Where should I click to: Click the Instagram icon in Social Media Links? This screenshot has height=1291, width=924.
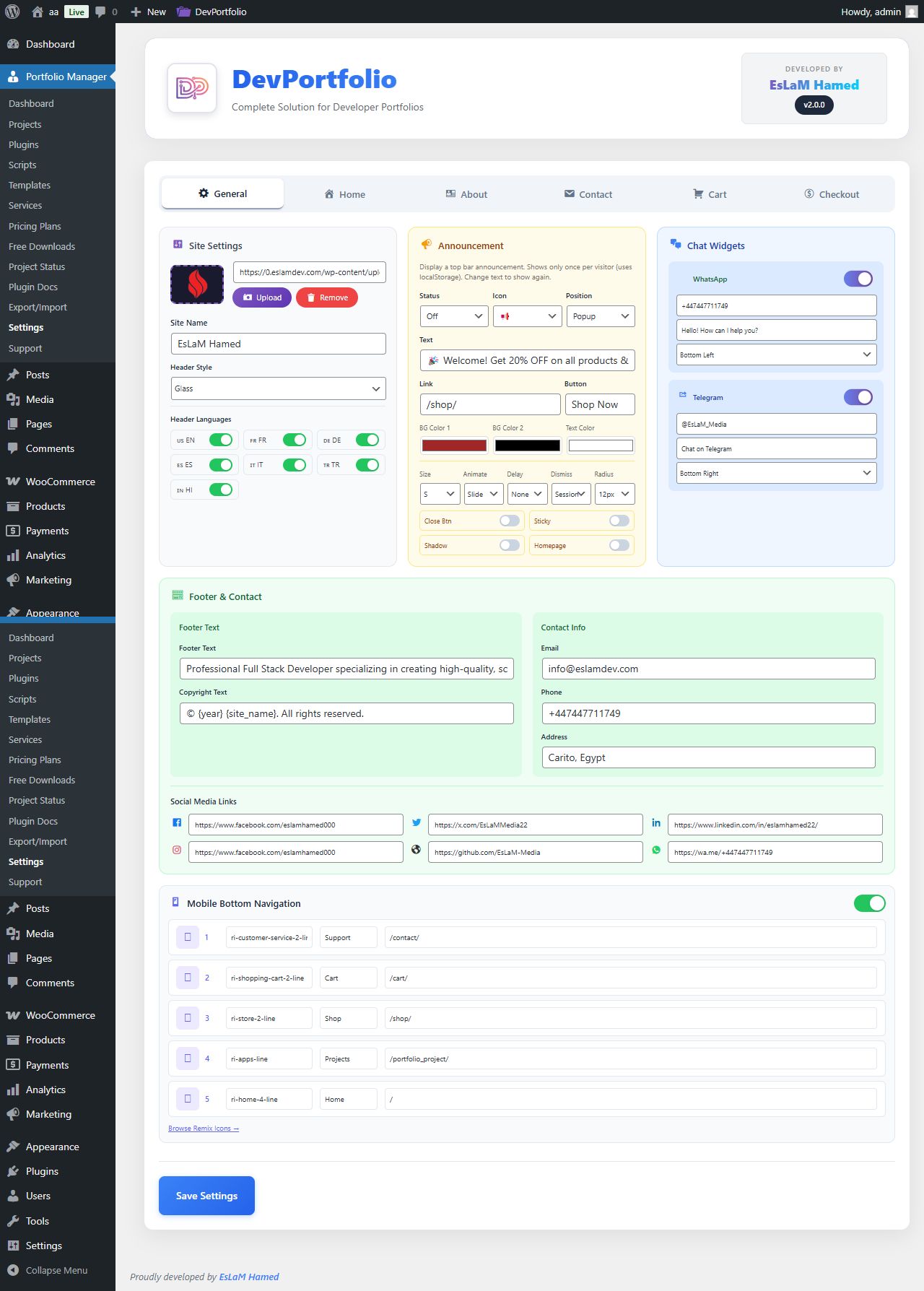pos(177,851)
